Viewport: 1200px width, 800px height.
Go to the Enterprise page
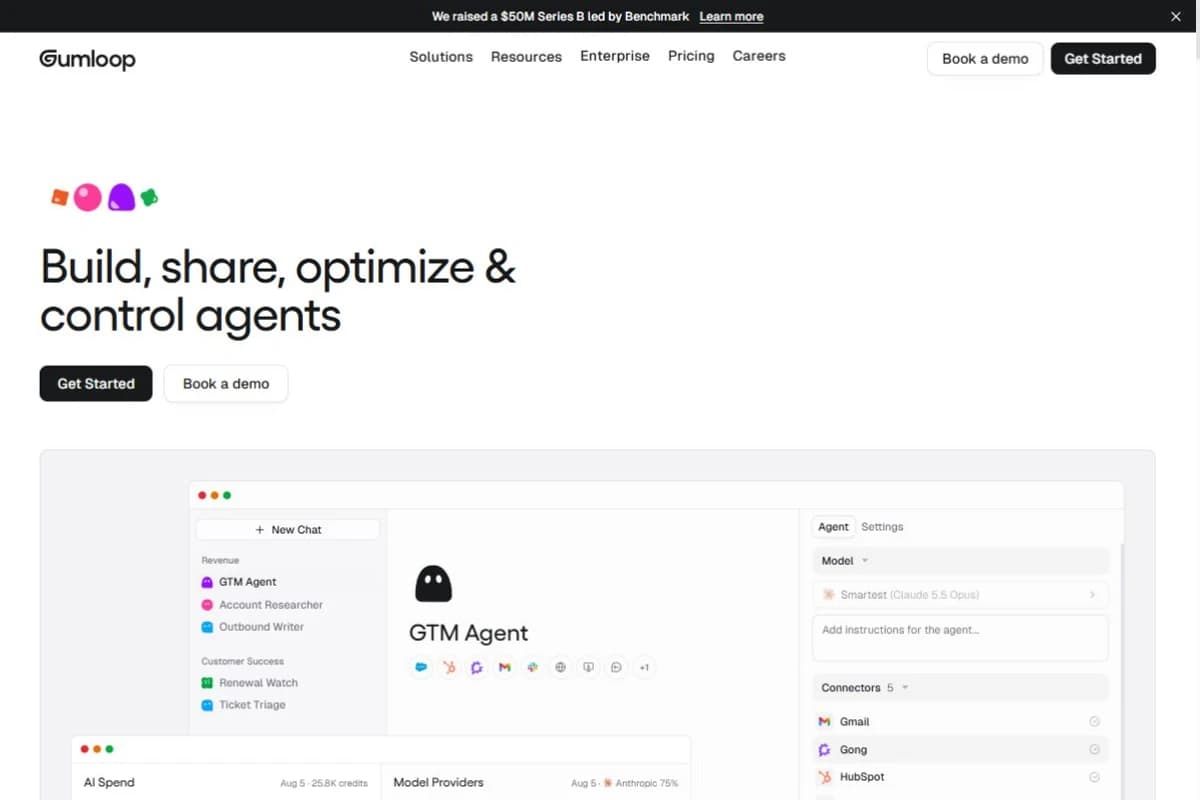(x=615, y=56)
